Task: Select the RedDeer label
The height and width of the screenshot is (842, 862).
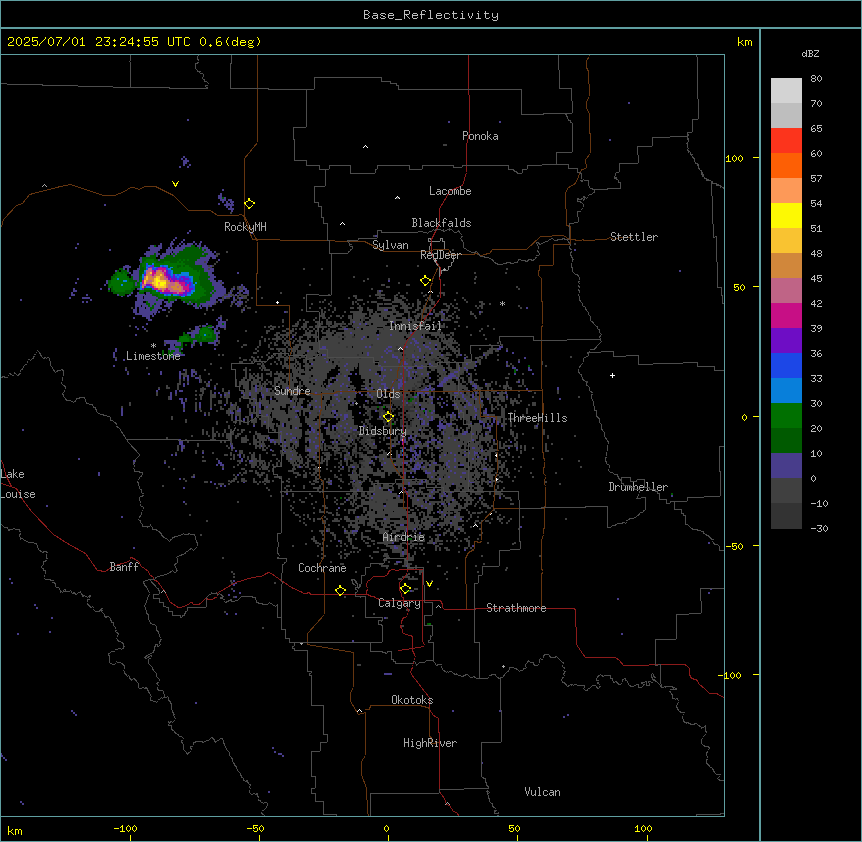Action: point(440,255)
